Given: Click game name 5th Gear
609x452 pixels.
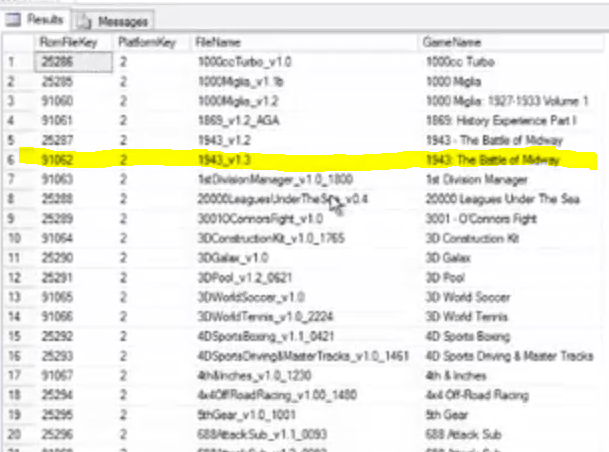Looking at the screenshot, I should click(447, 415).
